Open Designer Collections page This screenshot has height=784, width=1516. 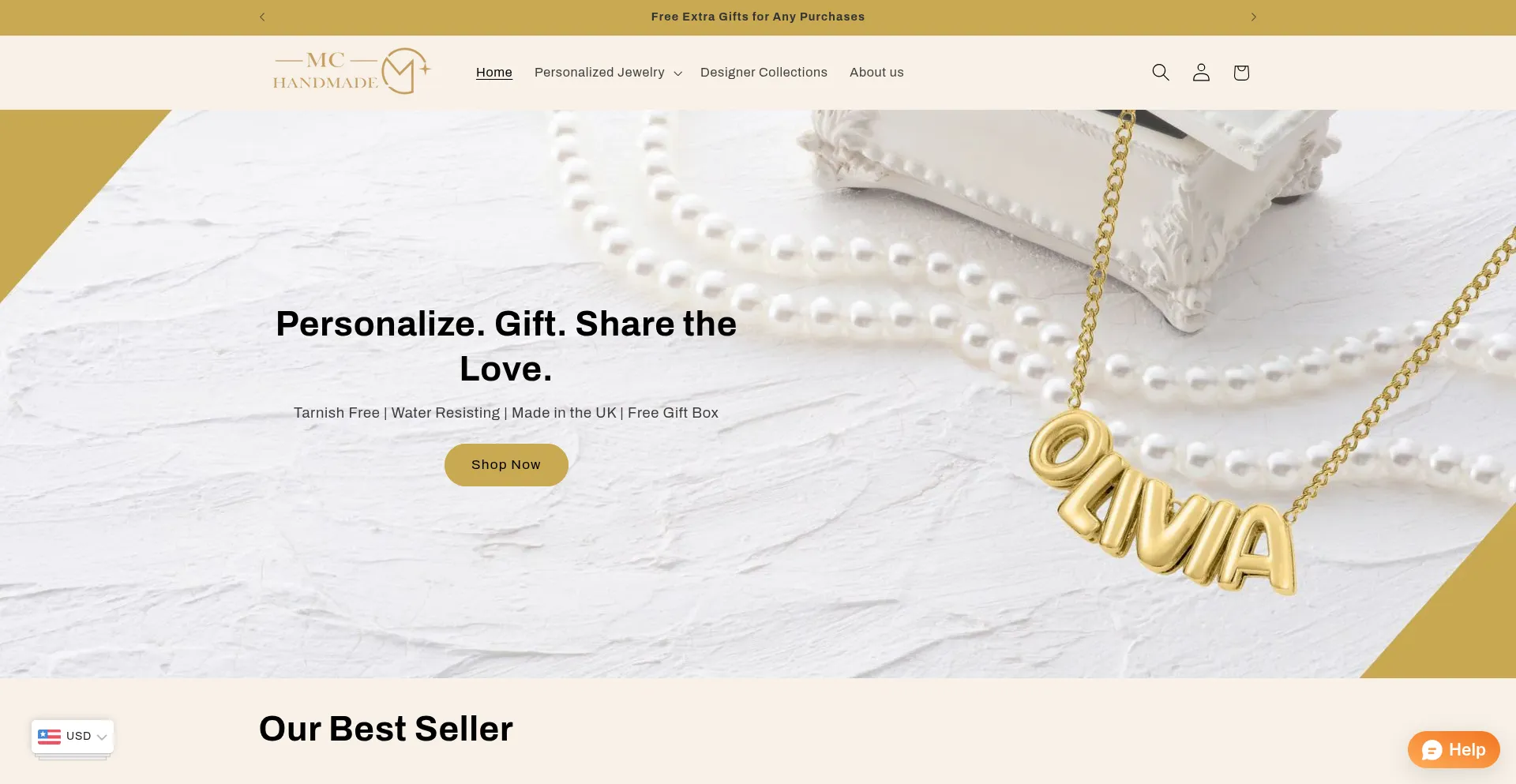click(764, 72)
